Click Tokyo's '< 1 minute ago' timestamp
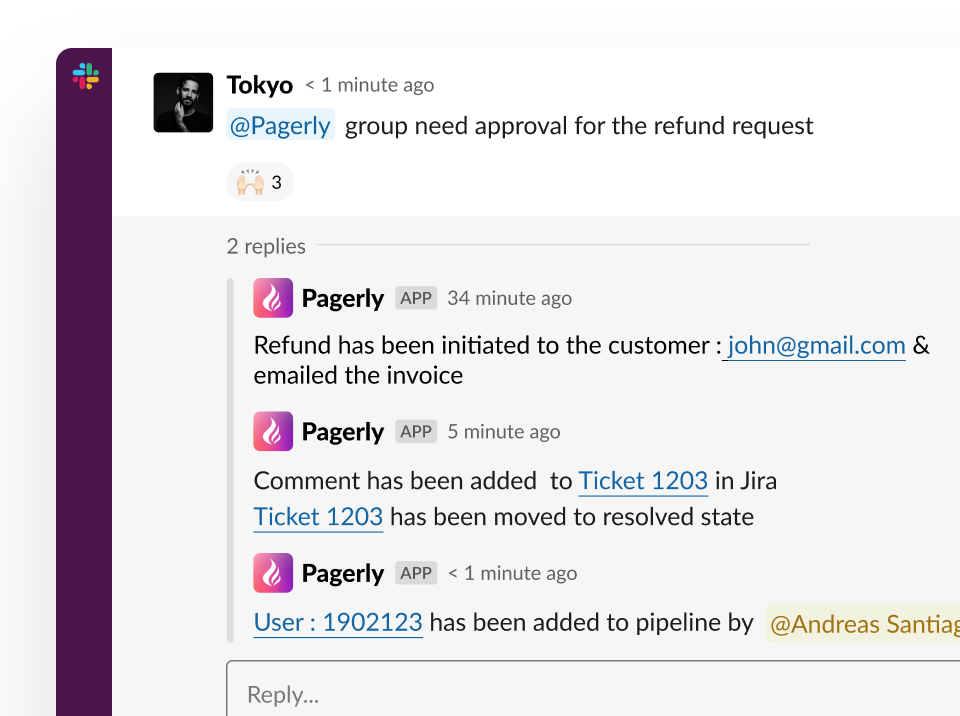Viewport: 960px width, 716px height. (370, 85)
